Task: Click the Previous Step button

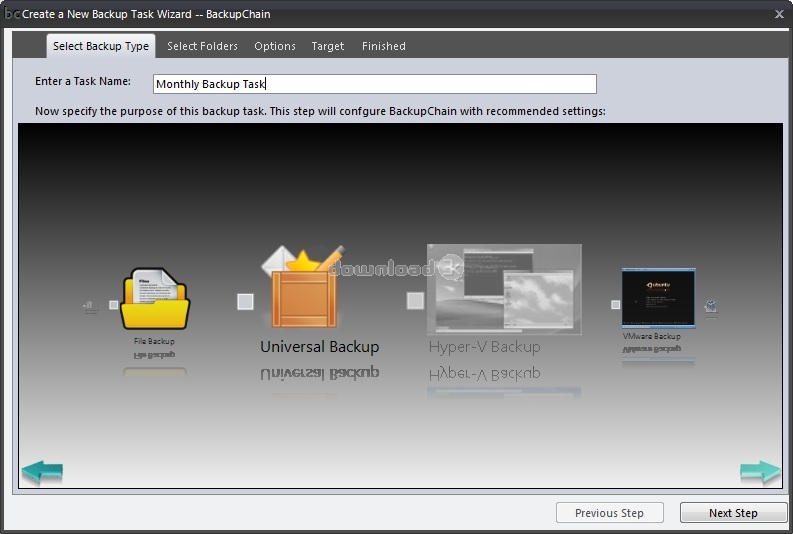Action: [x=609, y=513]
